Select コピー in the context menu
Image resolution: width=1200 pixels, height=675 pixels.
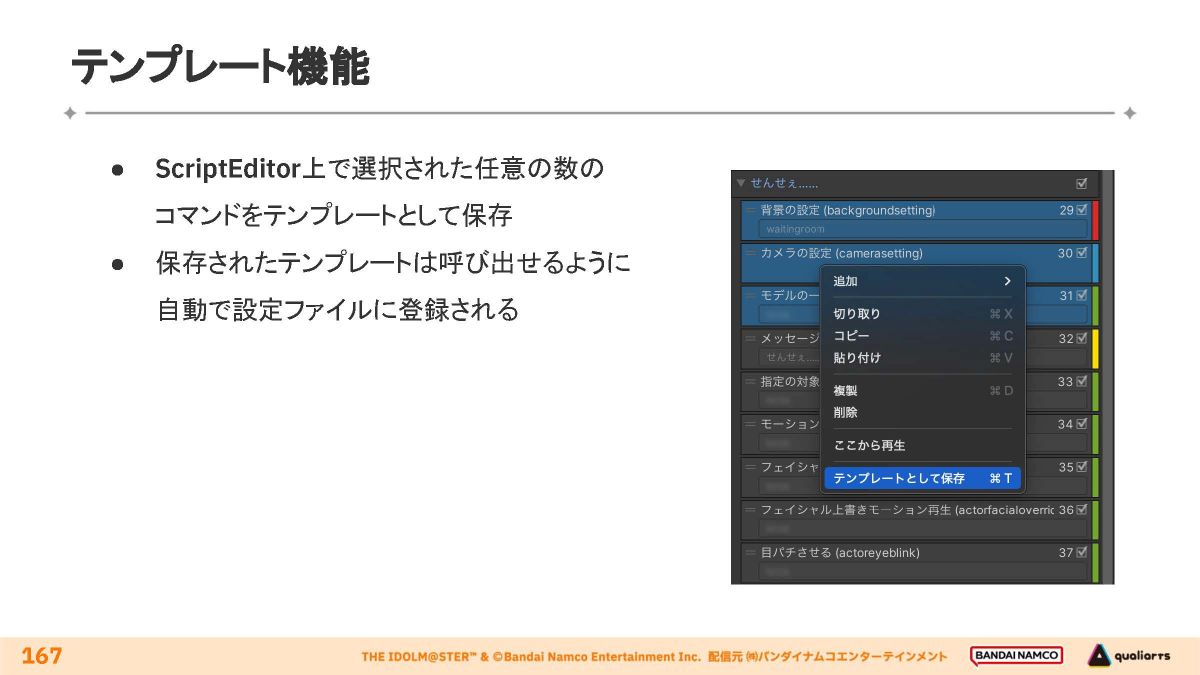click(x=852, y=336)
